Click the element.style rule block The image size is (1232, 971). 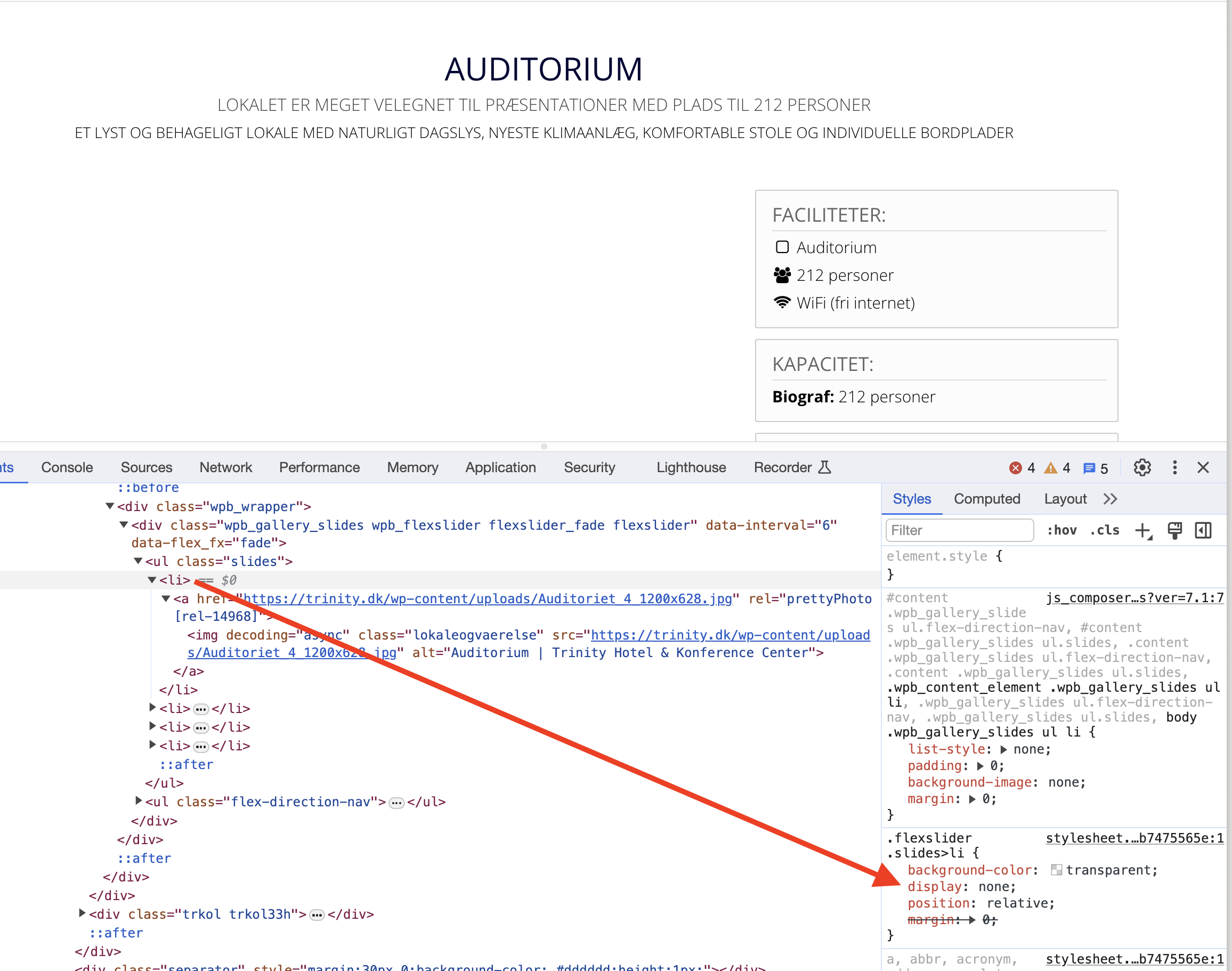(1053, 565)
